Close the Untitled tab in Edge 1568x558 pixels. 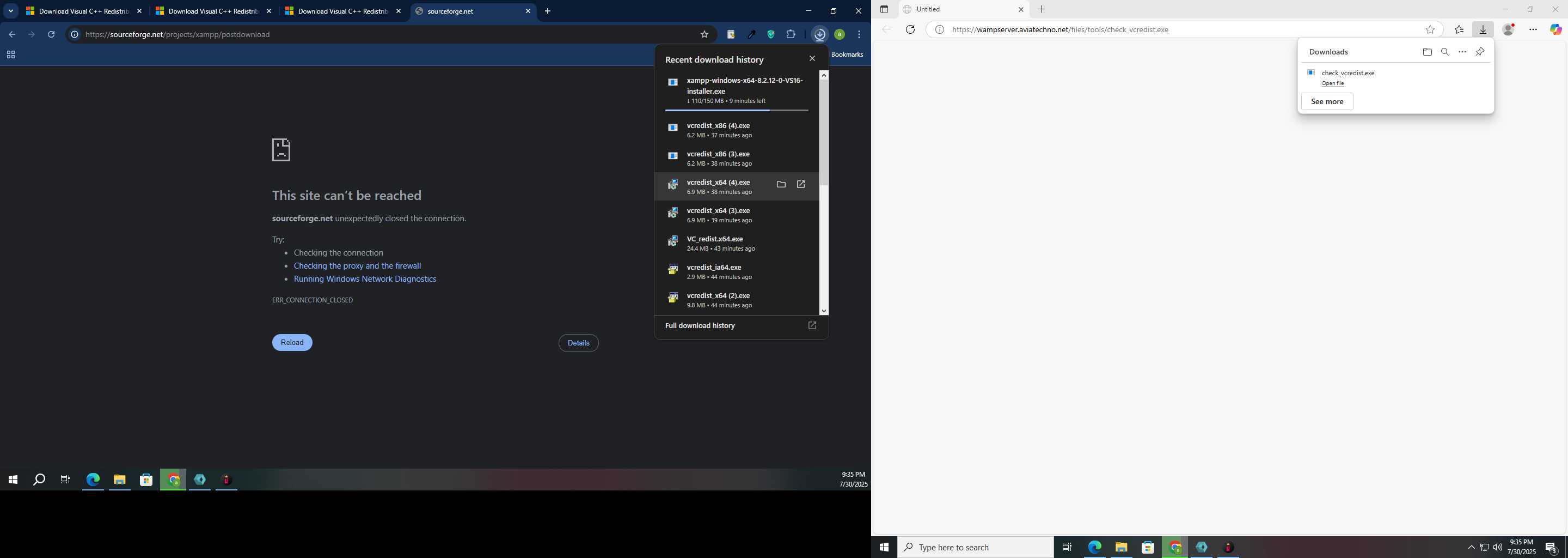[1021, 9]
